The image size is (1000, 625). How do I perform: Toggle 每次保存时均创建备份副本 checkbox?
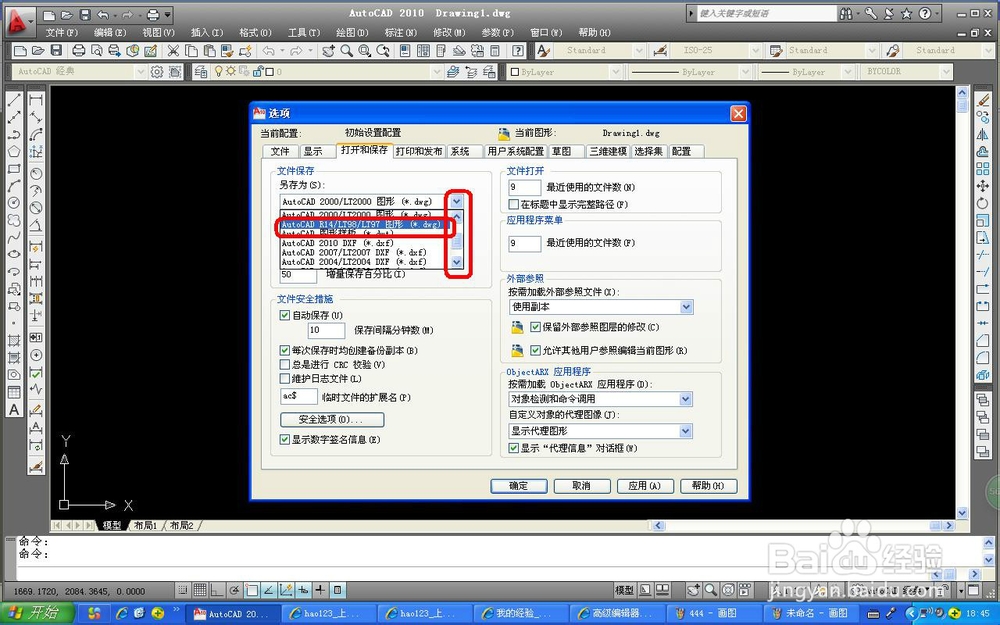[x=285, y=350]
